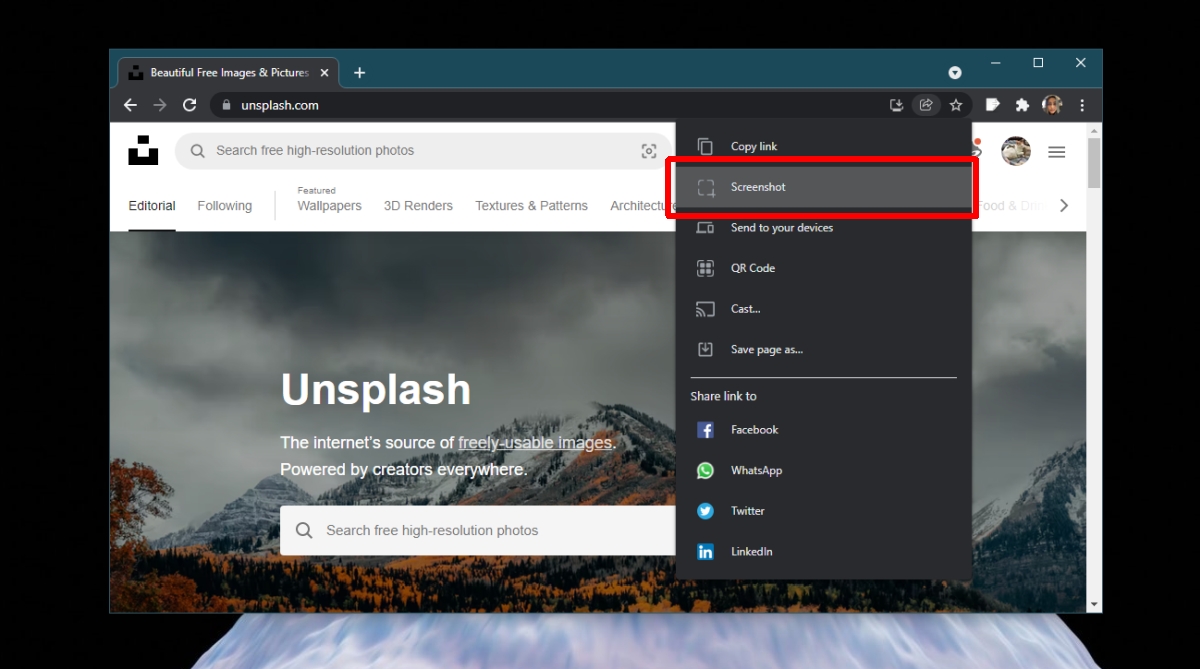Click the browser forward arrow
The image size is (1200, 669).
[160, 105]
